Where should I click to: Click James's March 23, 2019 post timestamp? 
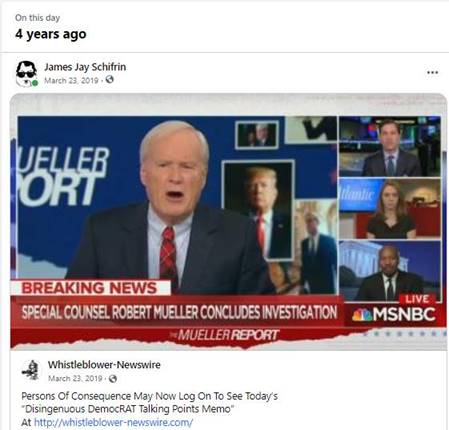(71, 80)
